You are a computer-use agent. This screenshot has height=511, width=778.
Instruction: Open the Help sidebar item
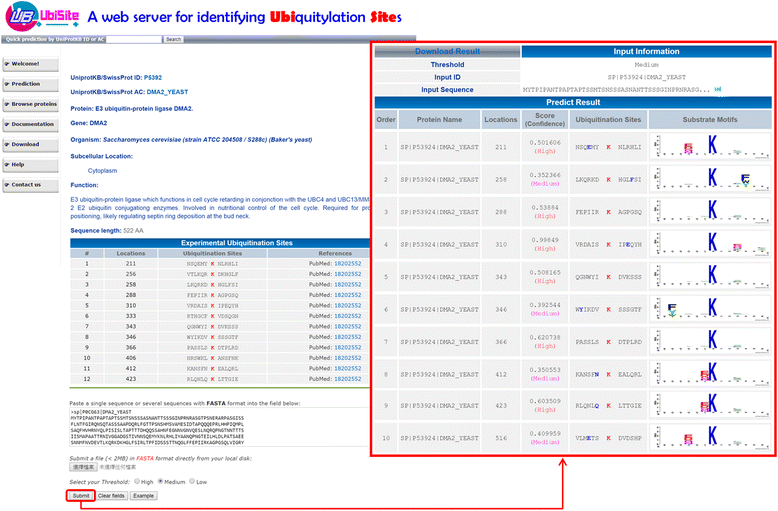click(30, 165)
